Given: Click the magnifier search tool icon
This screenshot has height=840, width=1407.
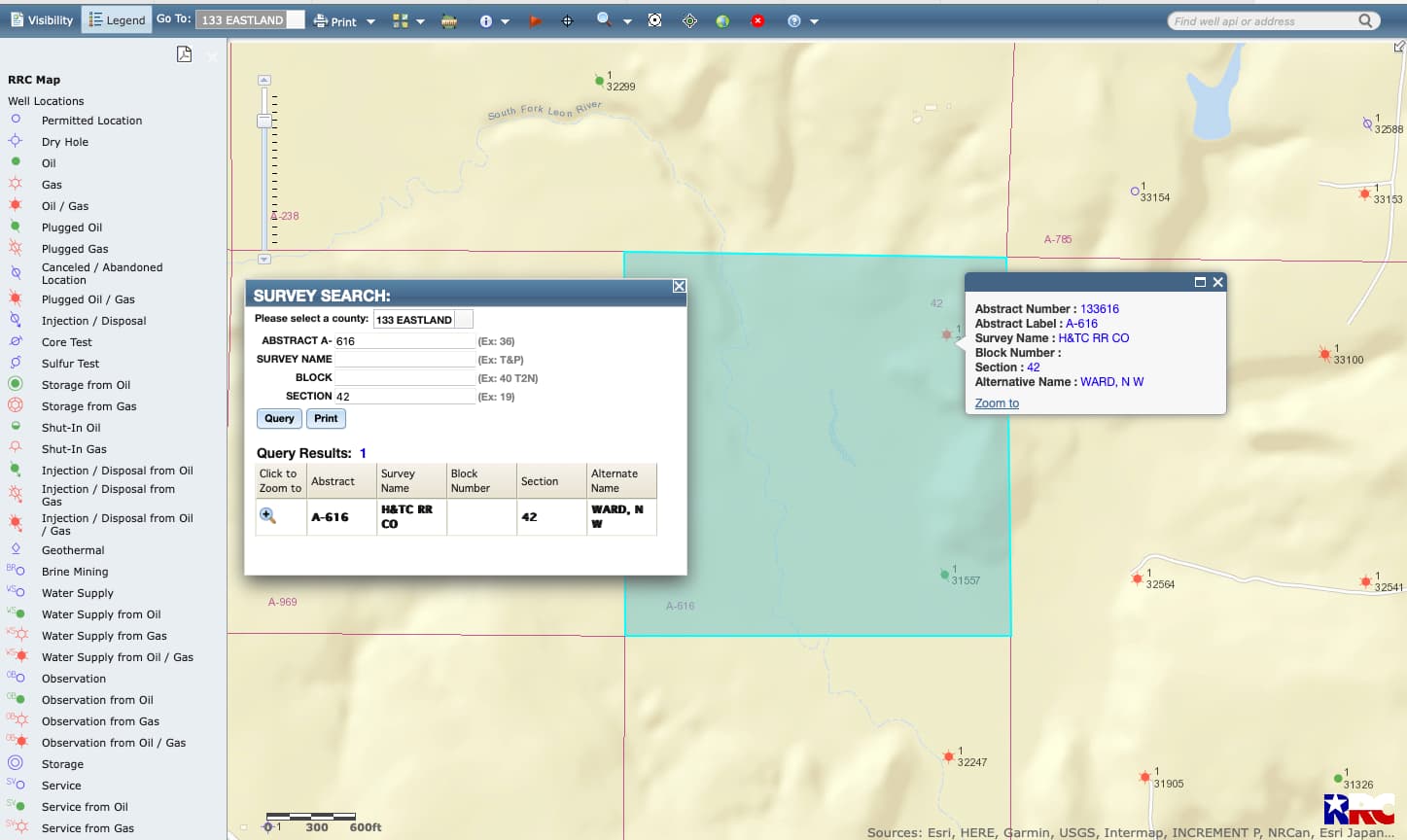Looking at the screenshot, I should click(604, 19).
